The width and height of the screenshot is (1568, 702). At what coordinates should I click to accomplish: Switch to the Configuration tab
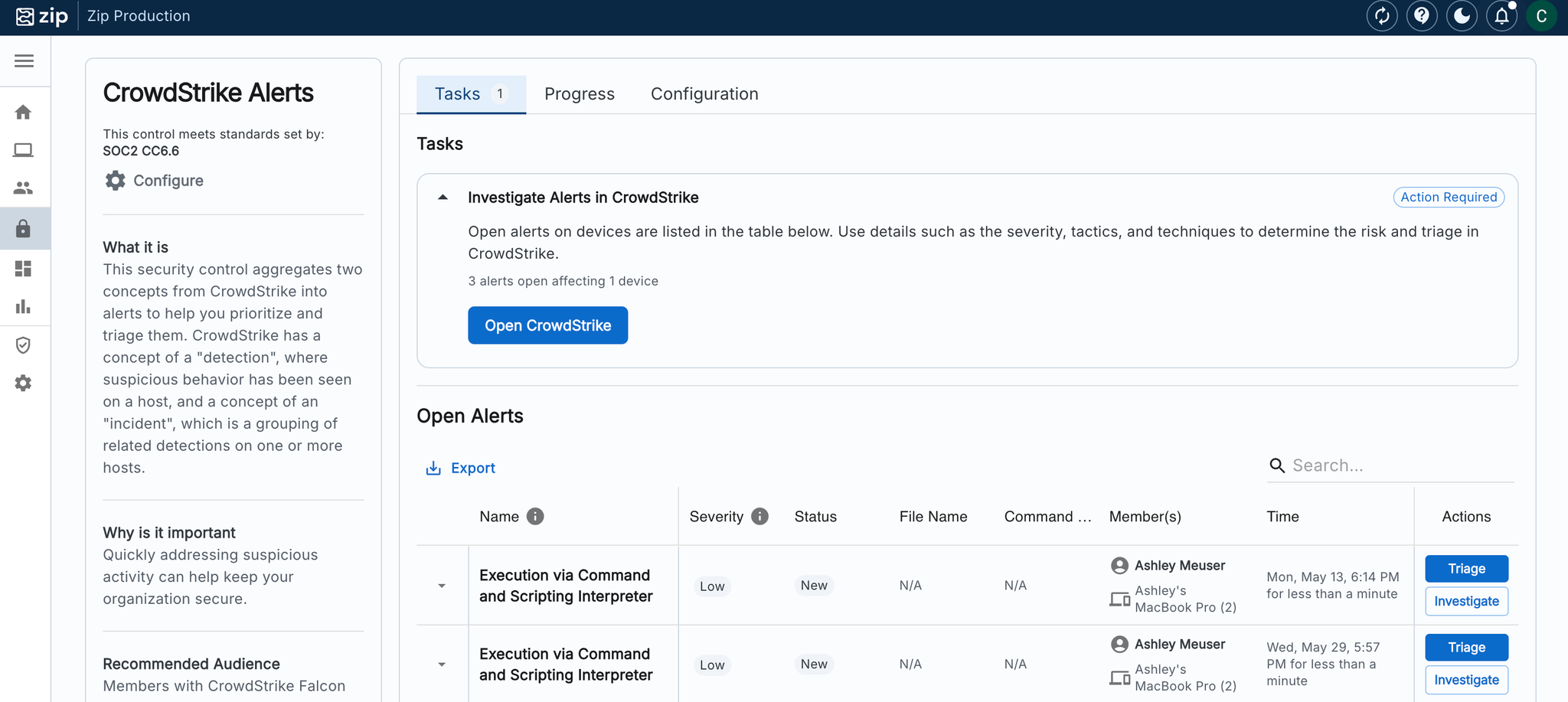point(704,94)
